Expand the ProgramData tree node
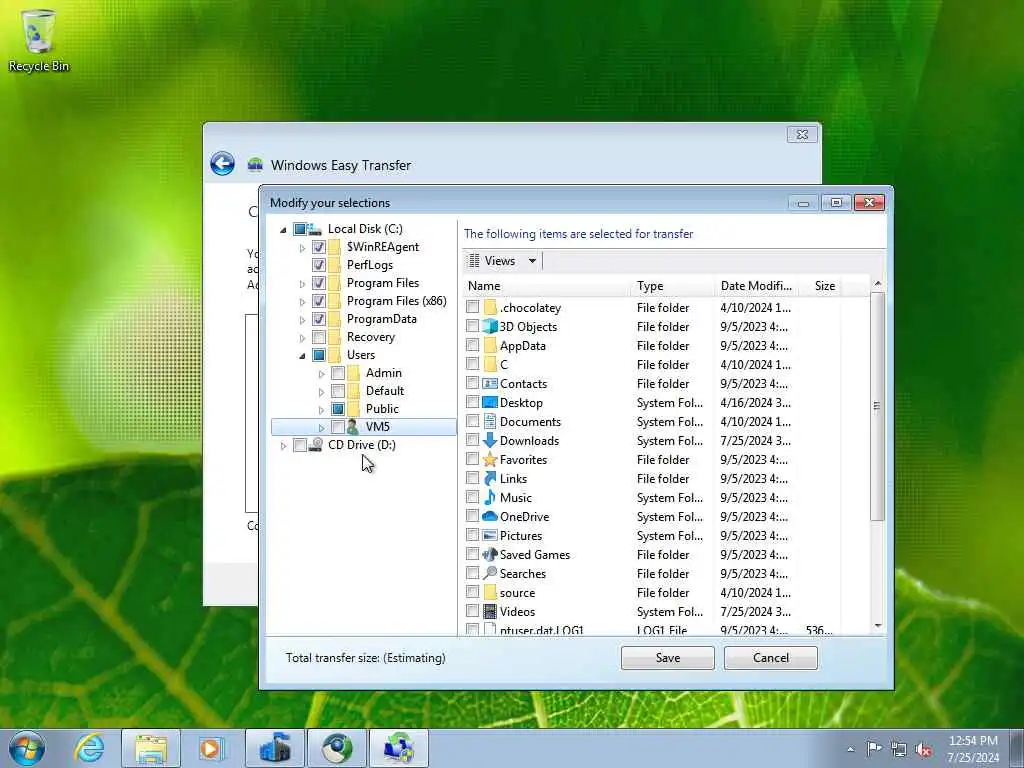Viewport: 1024px width, 768px height. point(302,320)
